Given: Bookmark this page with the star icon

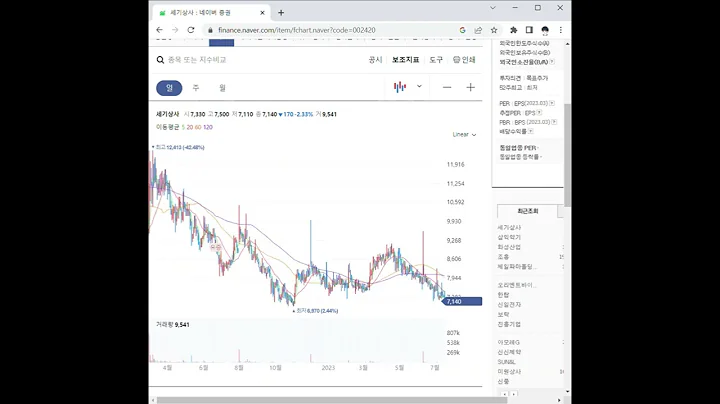Looking at the screenshot, I should tap(494, 30).
